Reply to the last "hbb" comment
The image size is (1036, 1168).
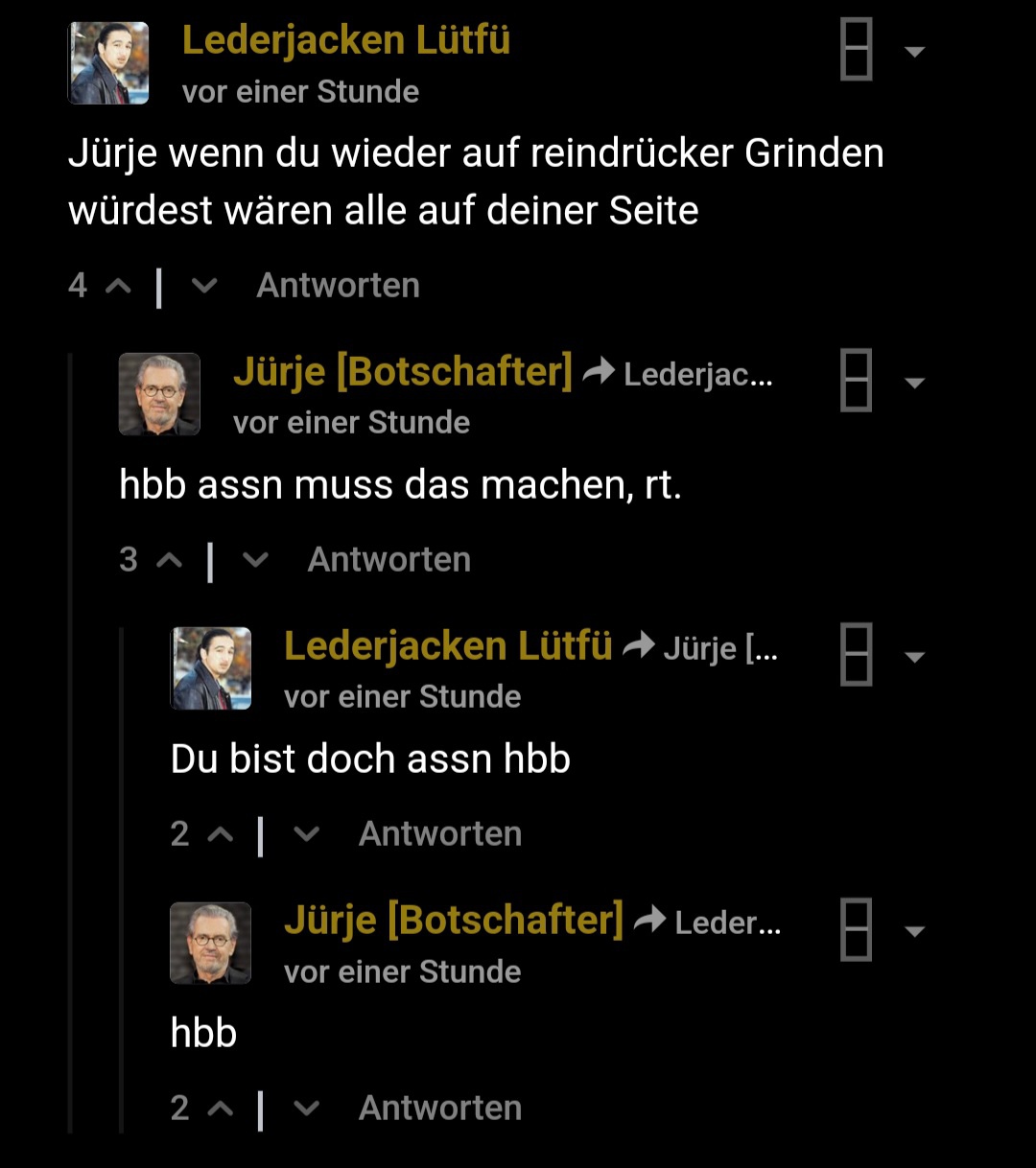pos(440,1109)
